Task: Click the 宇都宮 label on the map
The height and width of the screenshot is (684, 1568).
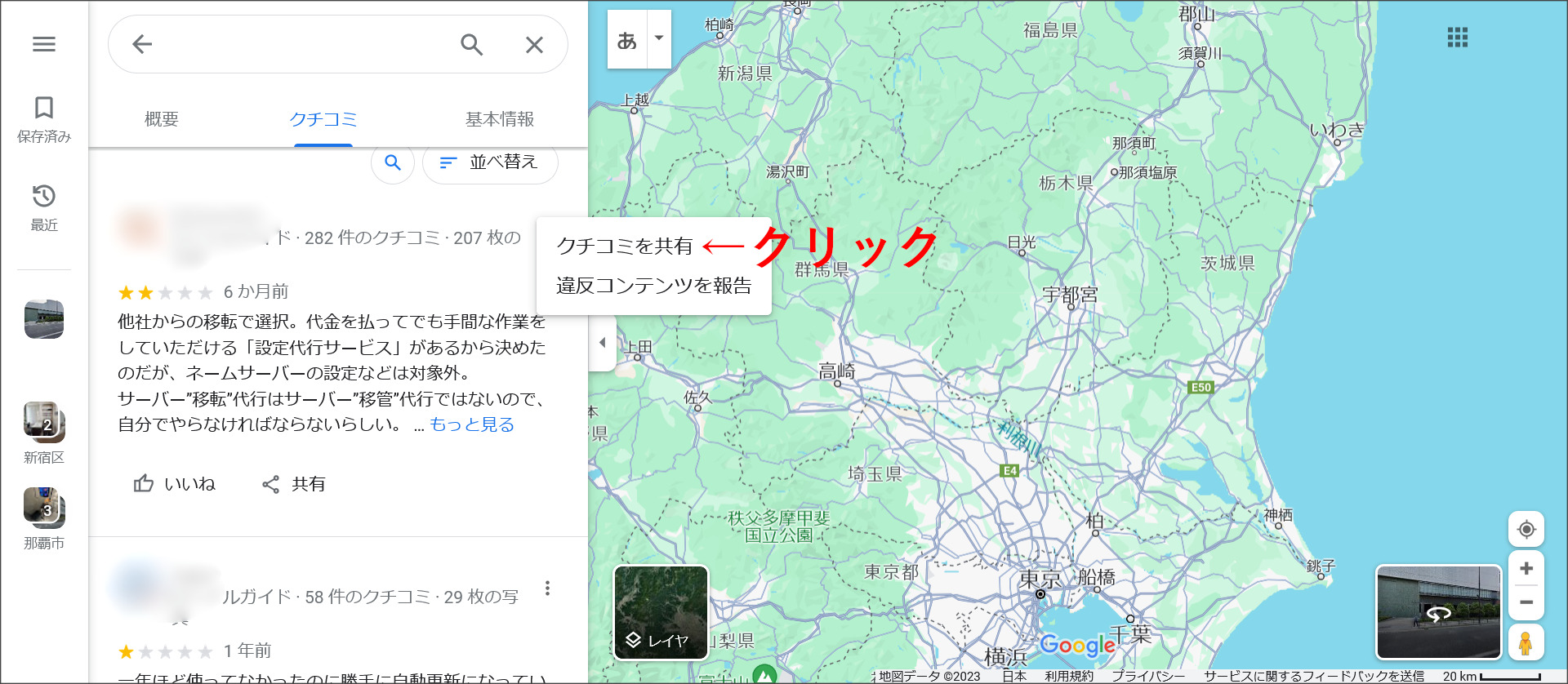Action: [1070, 295]
